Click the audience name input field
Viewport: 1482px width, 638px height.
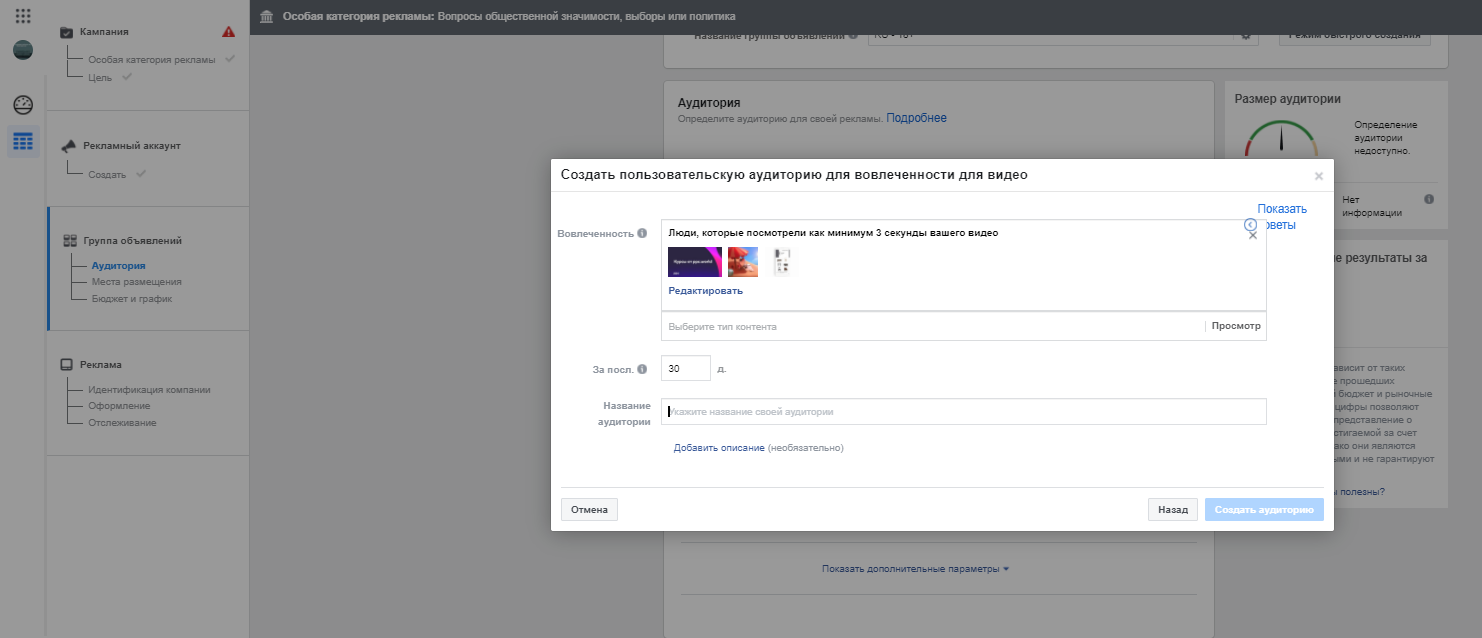click(963, 412)
